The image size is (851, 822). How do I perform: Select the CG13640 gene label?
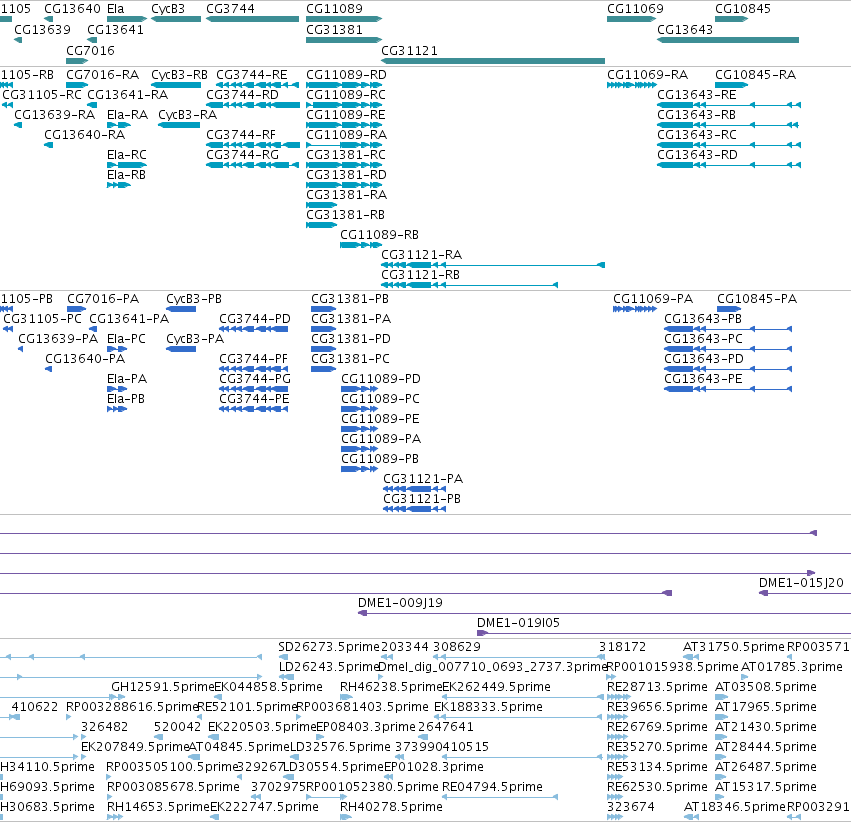[72, 9]
